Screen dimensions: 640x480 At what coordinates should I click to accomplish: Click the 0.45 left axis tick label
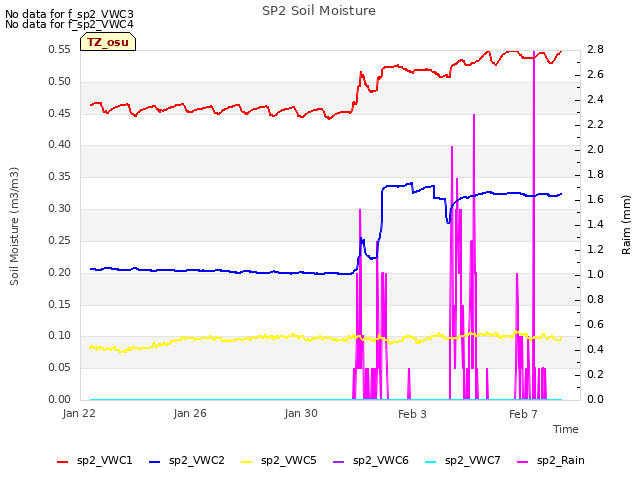[60, 113]
